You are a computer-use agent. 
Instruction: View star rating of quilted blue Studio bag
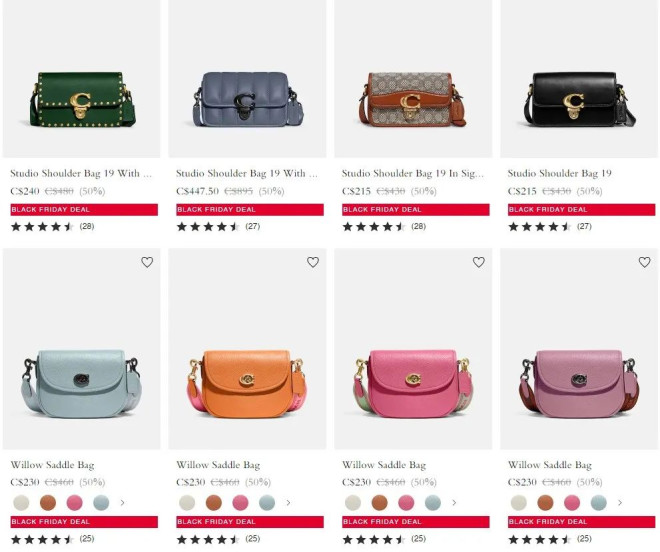(208, 227)
